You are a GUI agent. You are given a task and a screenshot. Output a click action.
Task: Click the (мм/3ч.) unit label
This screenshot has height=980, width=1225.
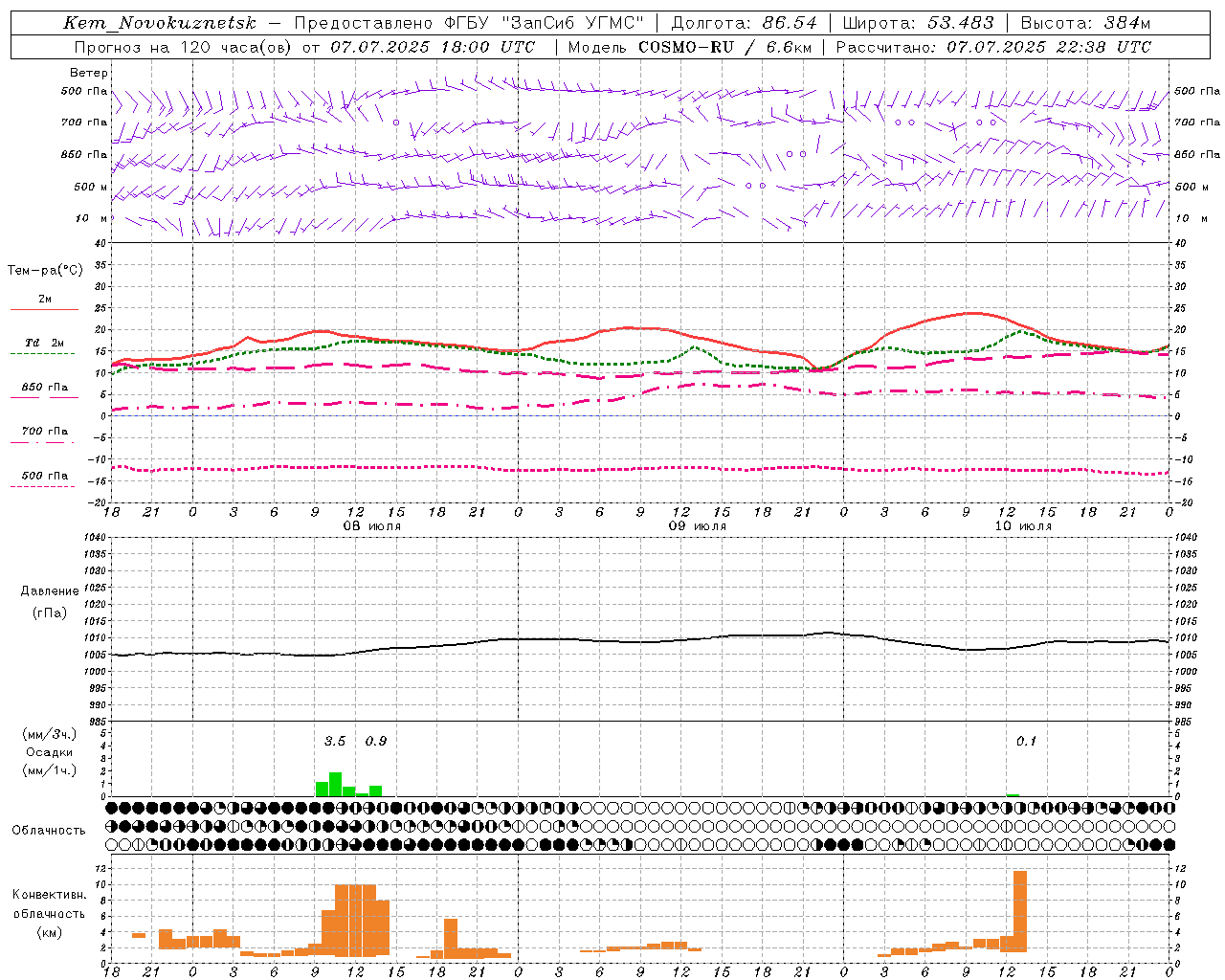(x=49, y=734)
